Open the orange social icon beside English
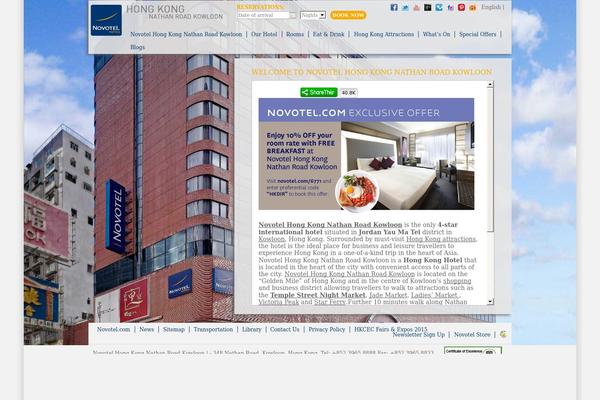This screenshot has height=400, width=600. [473, 7]
